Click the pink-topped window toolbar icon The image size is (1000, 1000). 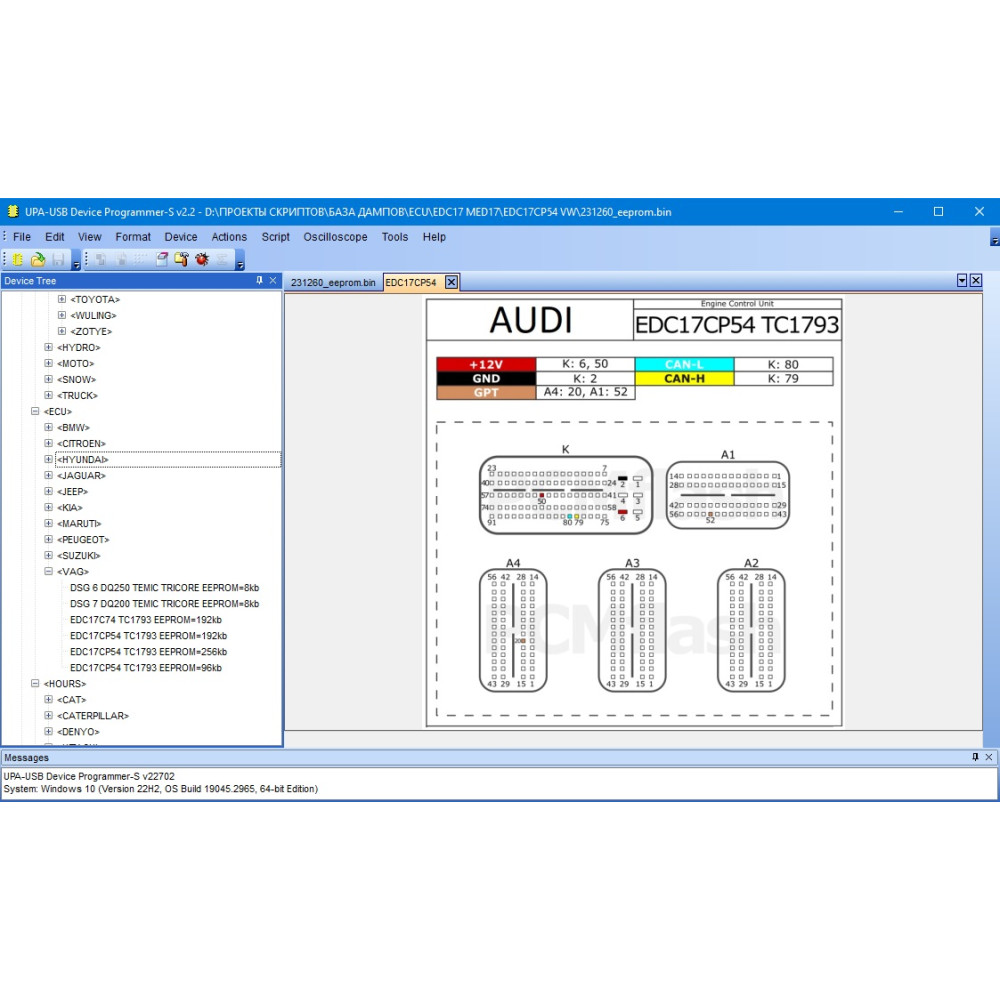tap(162, 260)
